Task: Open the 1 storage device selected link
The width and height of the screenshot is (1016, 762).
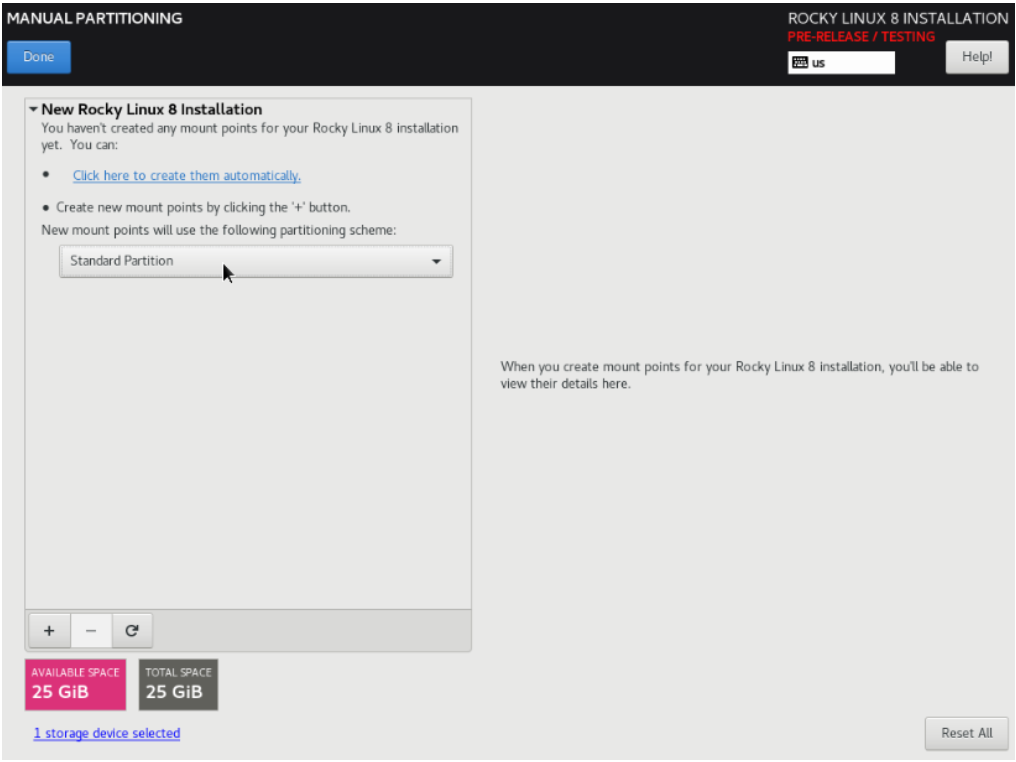Action: point(107,733)
